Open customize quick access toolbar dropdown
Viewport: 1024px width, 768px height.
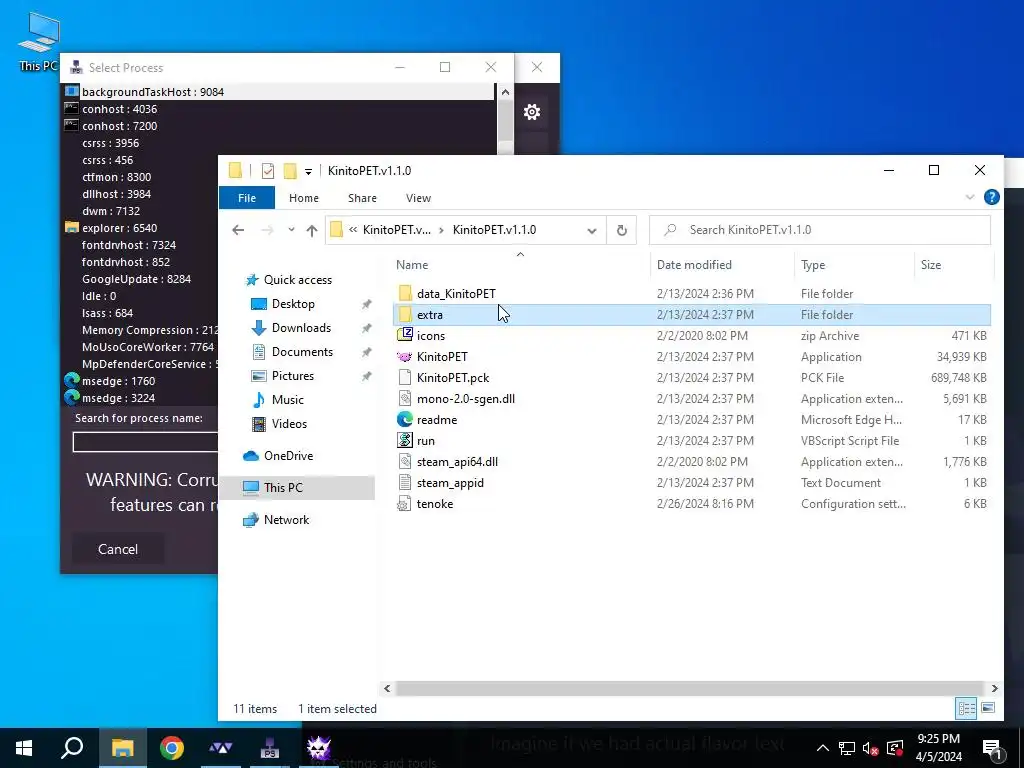tap(308, 172)
